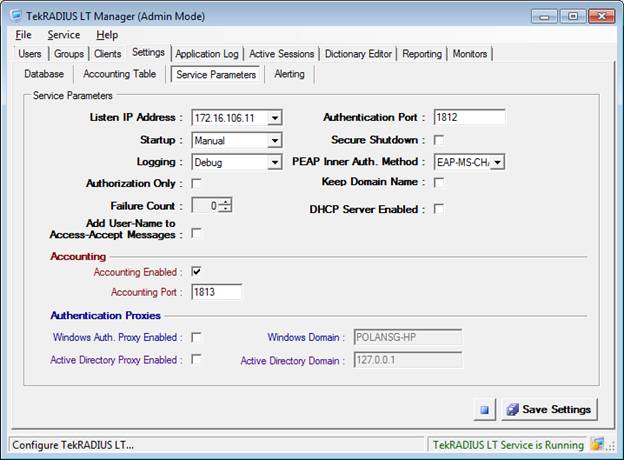Switch to the Reporting tab
The height and width of the screenshot is (460, 624).
[x=422, y=54]
